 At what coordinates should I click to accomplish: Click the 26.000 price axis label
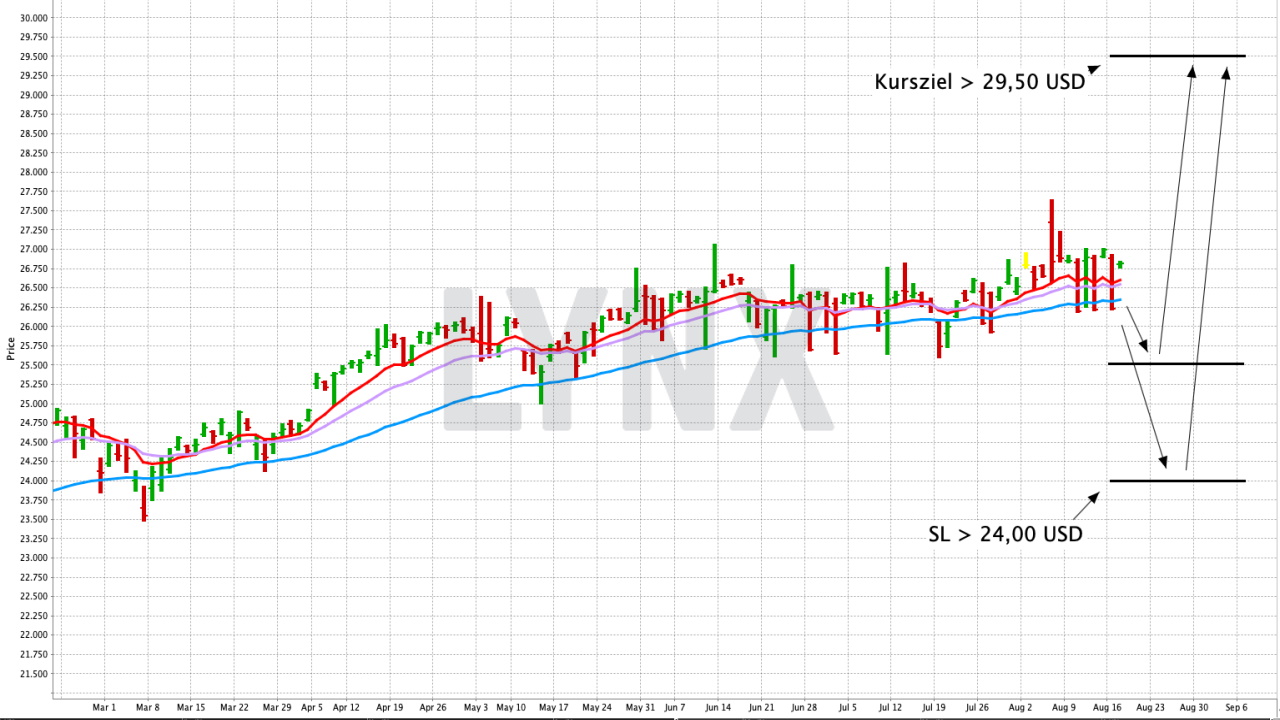click(33, 326)
